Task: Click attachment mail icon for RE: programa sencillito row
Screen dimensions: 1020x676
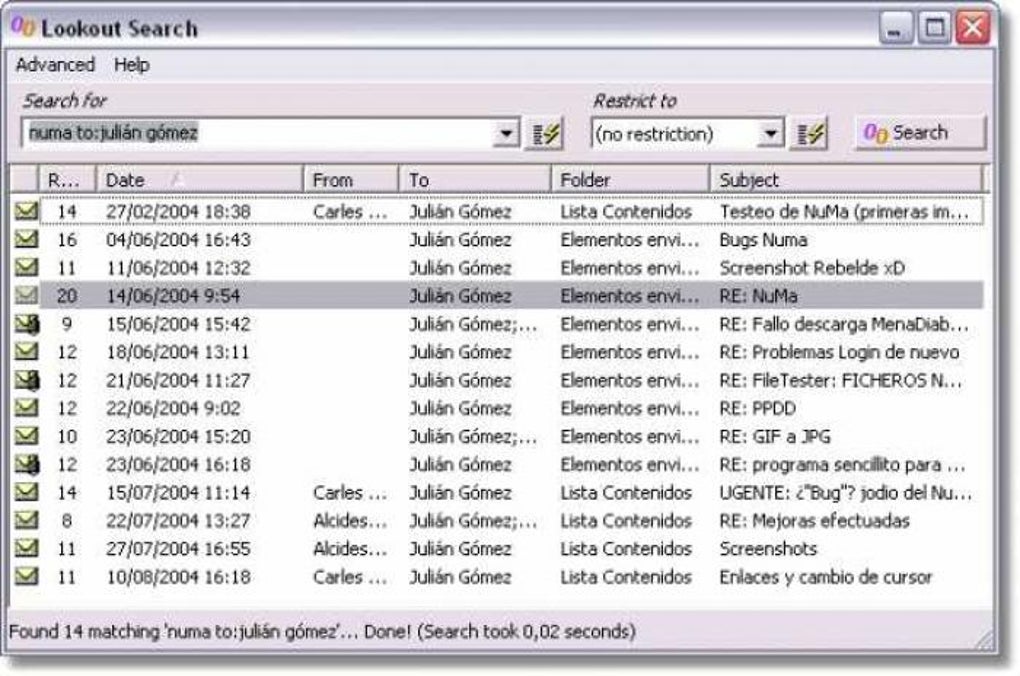Action: (27, 464)
